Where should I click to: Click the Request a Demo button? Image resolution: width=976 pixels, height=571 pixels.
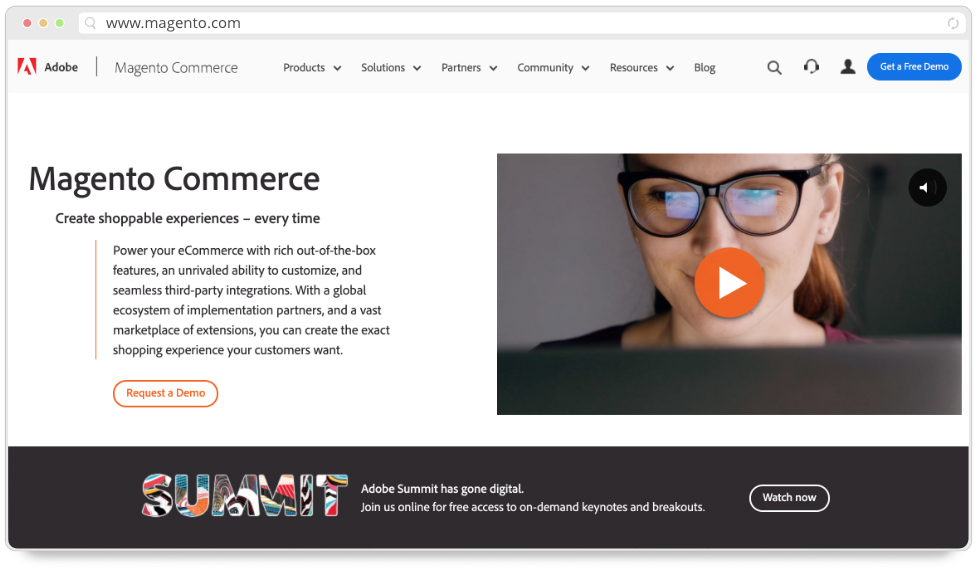(x=166, y=394)
